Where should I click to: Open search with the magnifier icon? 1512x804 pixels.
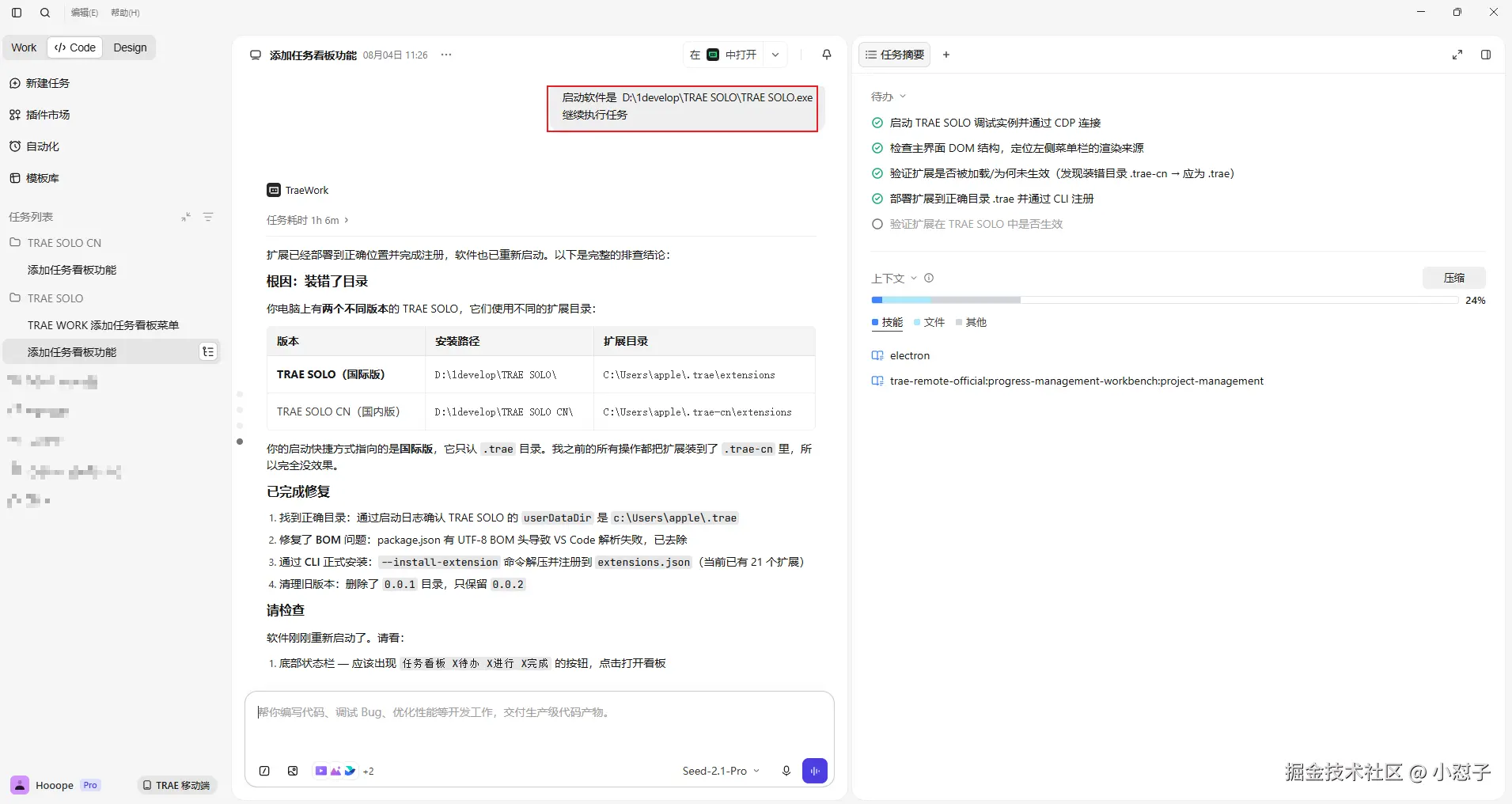[x=45, y=13]
